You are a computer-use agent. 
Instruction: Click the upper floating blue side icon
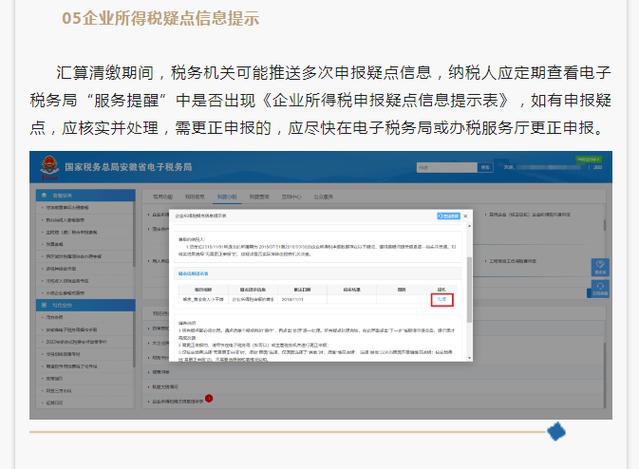600,268
